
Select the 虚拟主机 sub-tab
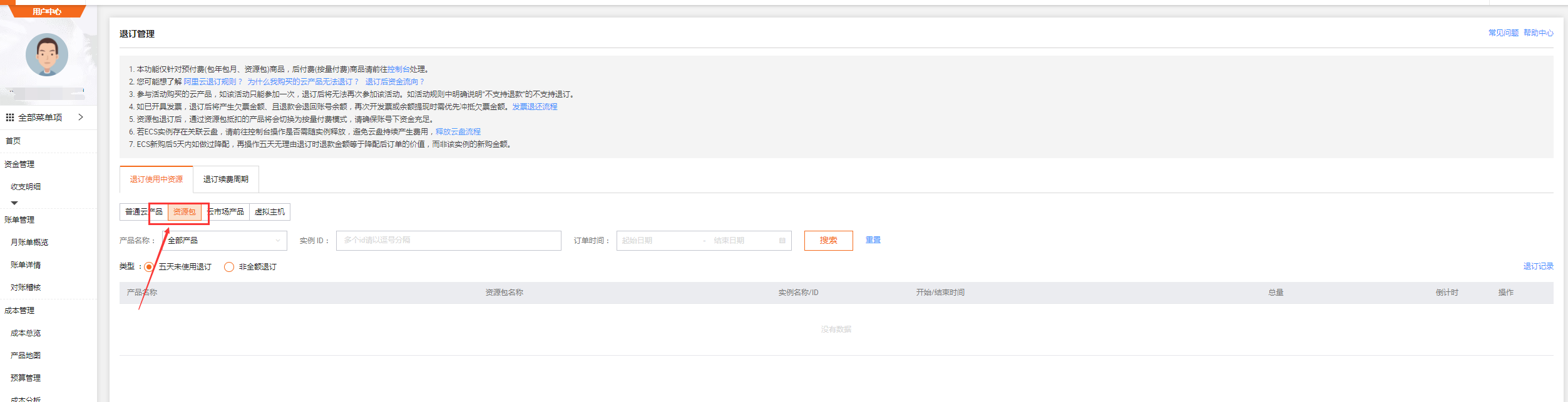click(x=270, y=212)
